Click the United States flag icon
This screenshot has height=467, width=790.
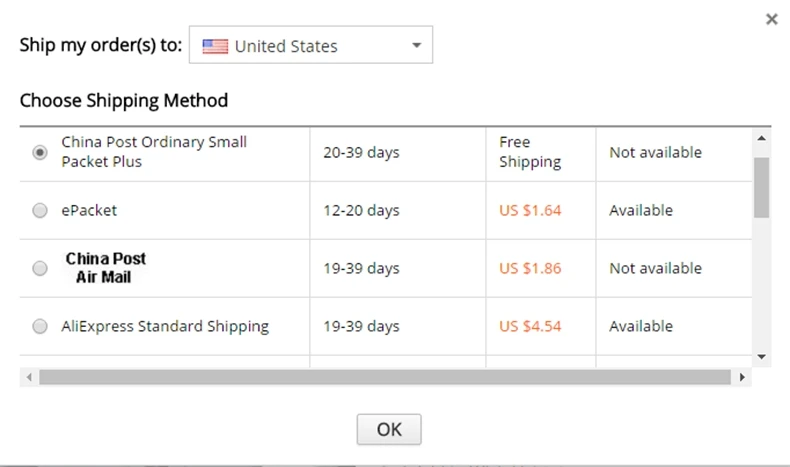tap(215, 46)
